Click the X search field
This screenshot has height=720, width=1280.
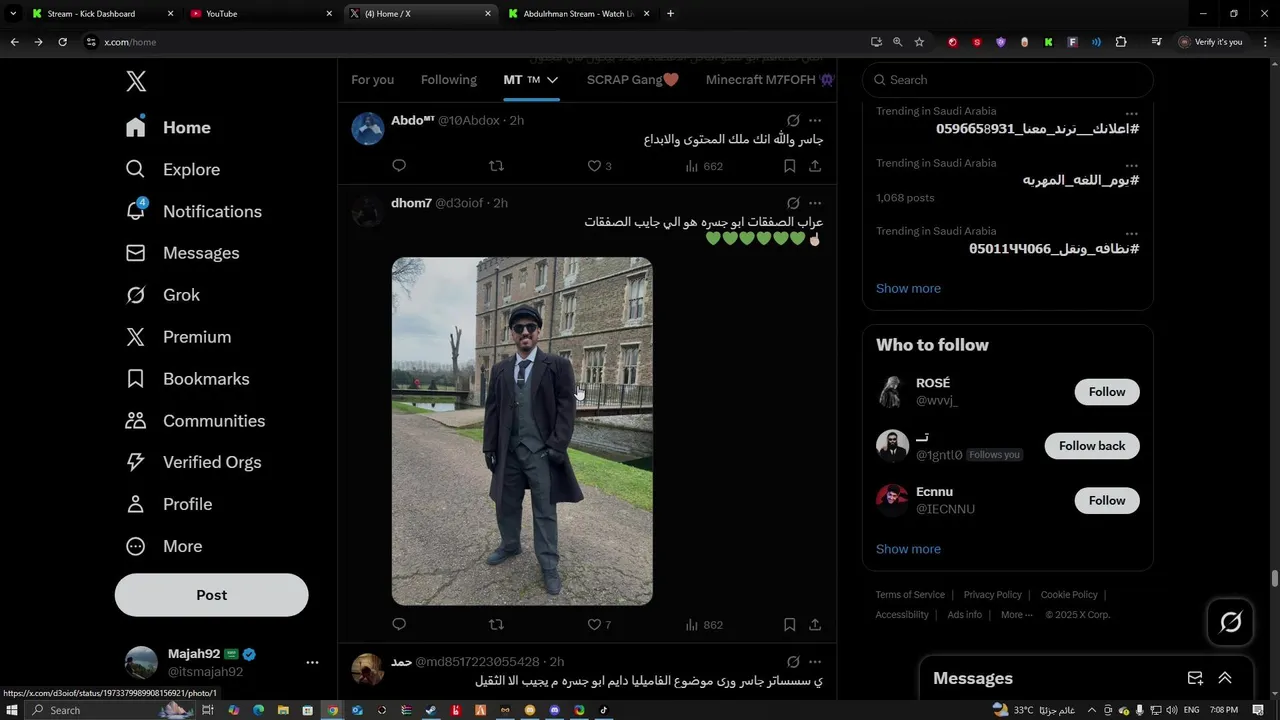coord(1008,80)
